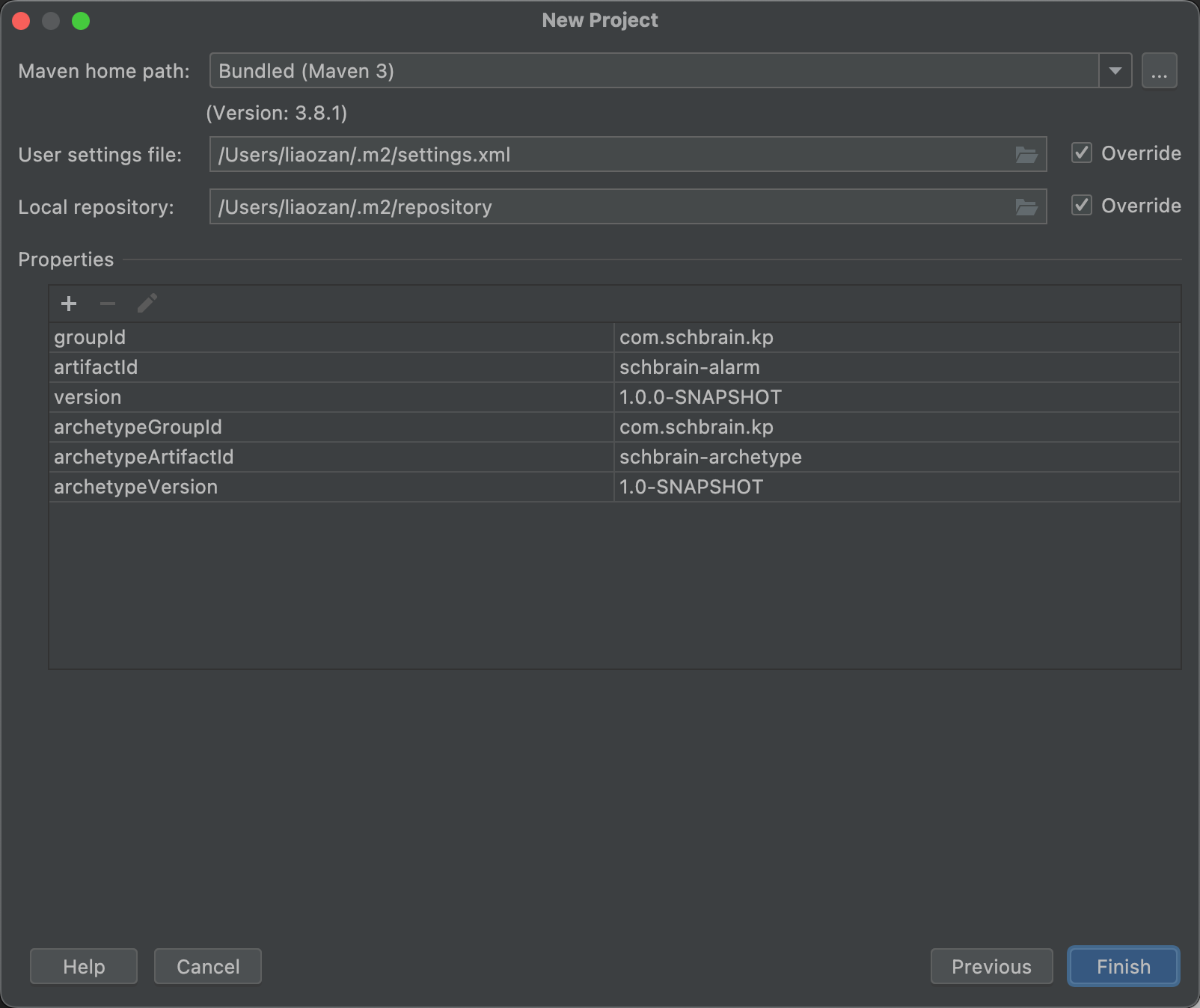This screenshot has width=1200, height=1008.
Task: Open Help for this dialog
Action: pyautogui.click(x=84, y=967)
